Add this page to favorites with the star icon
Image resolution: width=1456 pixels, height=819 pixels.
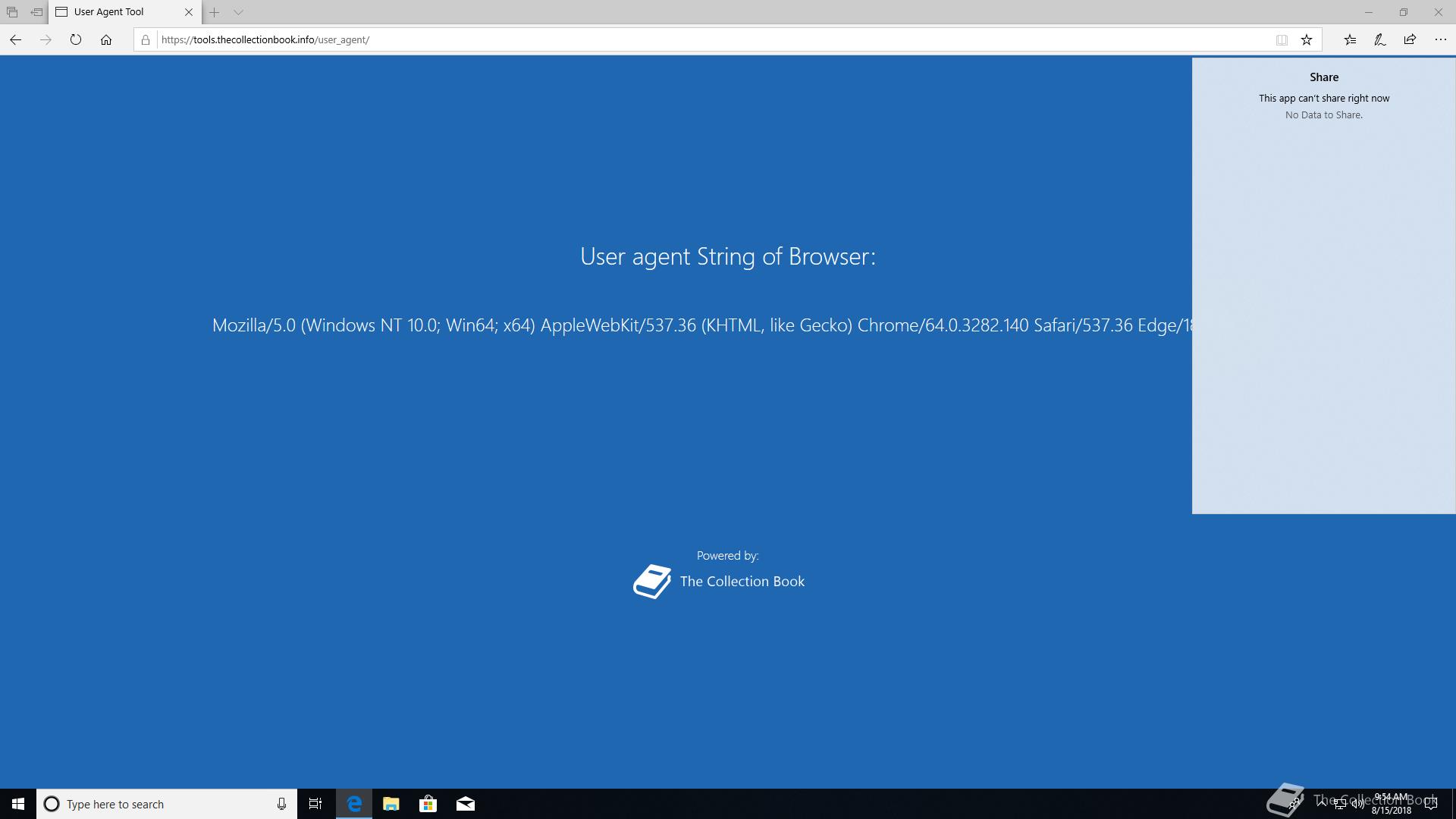click(1307, 39)
